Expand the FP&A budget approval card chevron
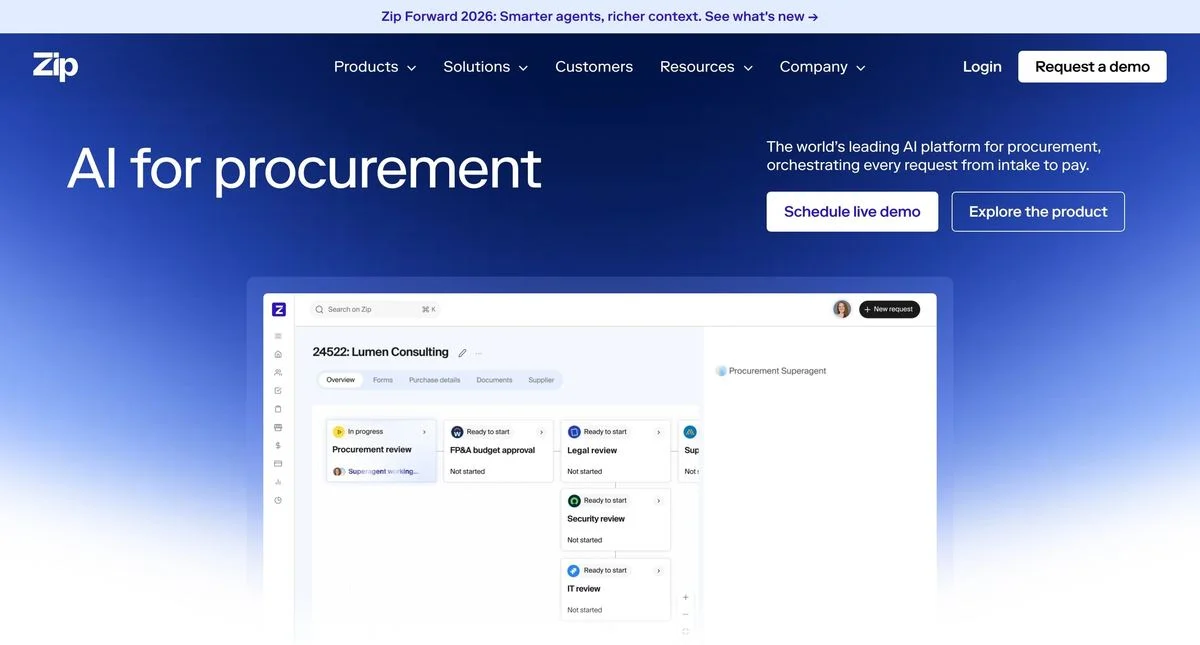This screenshot has width=1200, height=645. pyautogui.click(x=541, y=432)
